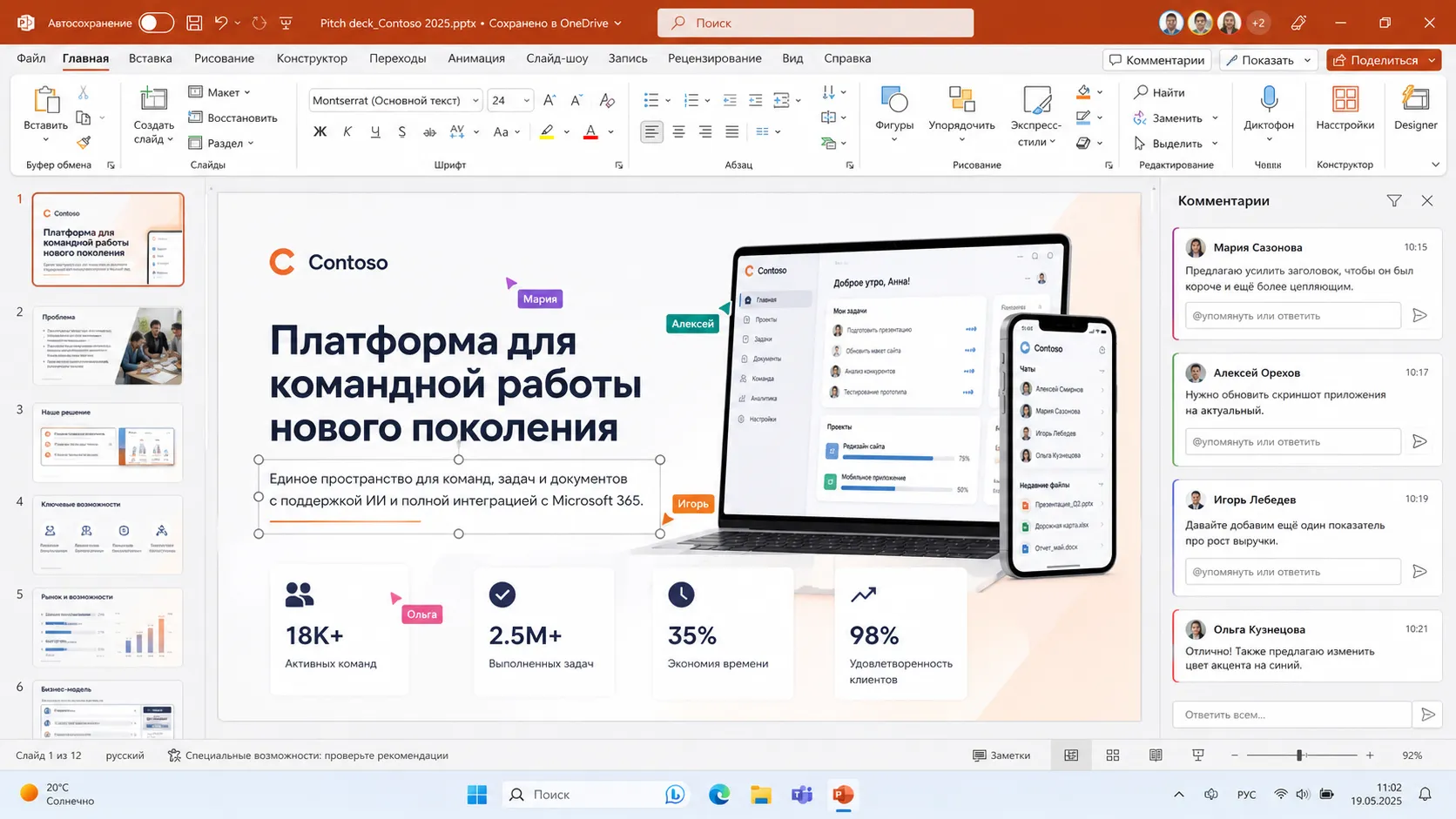The image size is (1456, 819).
Task: Show the +2 additional collaborators
Action: point(1257,23)
